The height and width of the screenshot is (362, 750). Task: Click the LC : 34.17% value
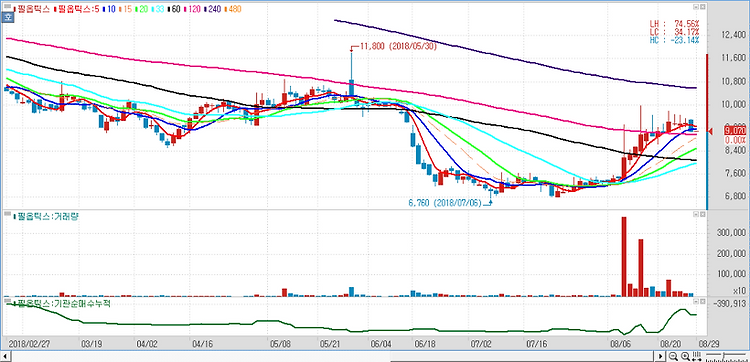click(674, 32)
